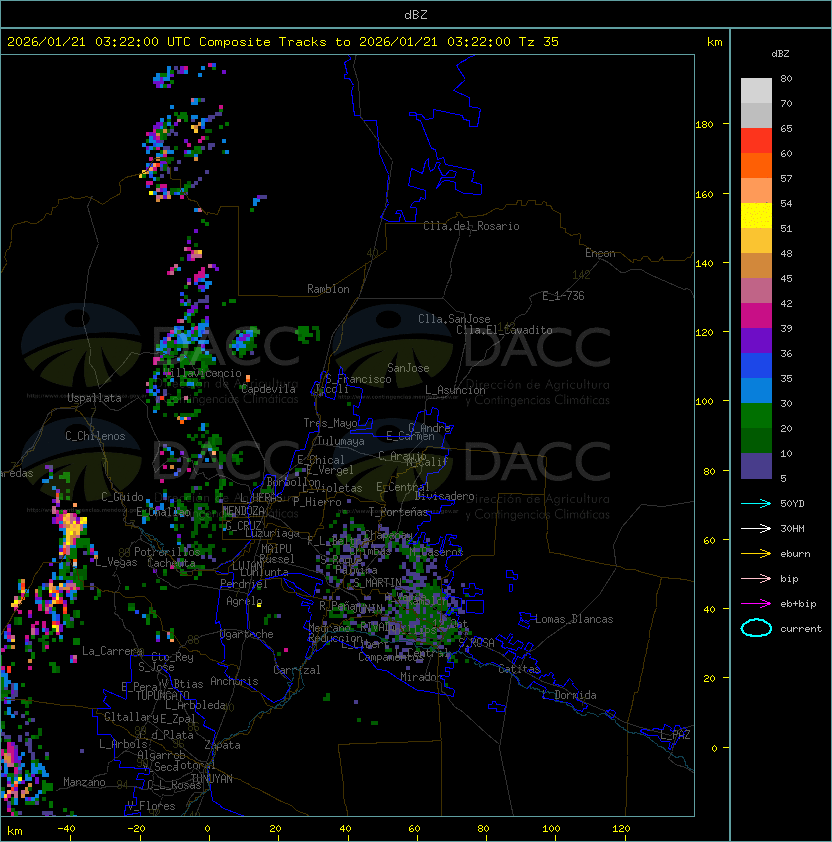Click the cyan ellipse for current track
Viewport: 832px width, 842px height.
click(756, 629)
